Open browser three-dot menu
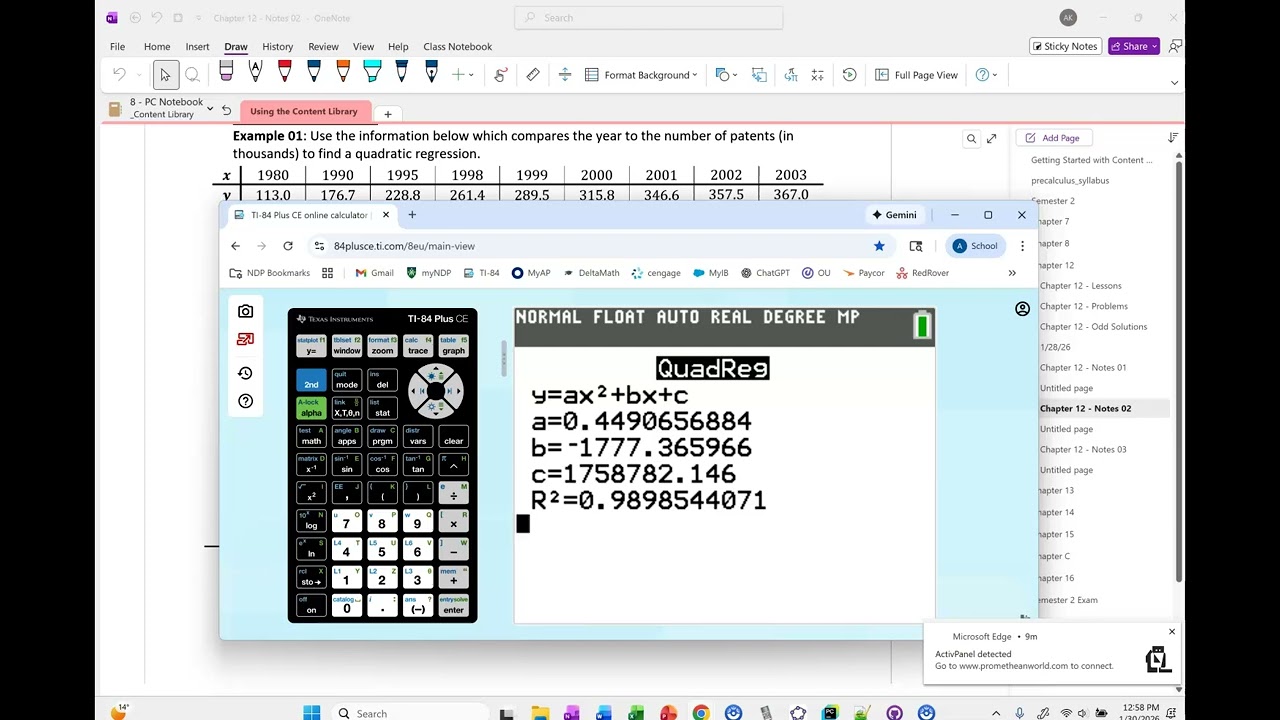 pos(1022,246)
